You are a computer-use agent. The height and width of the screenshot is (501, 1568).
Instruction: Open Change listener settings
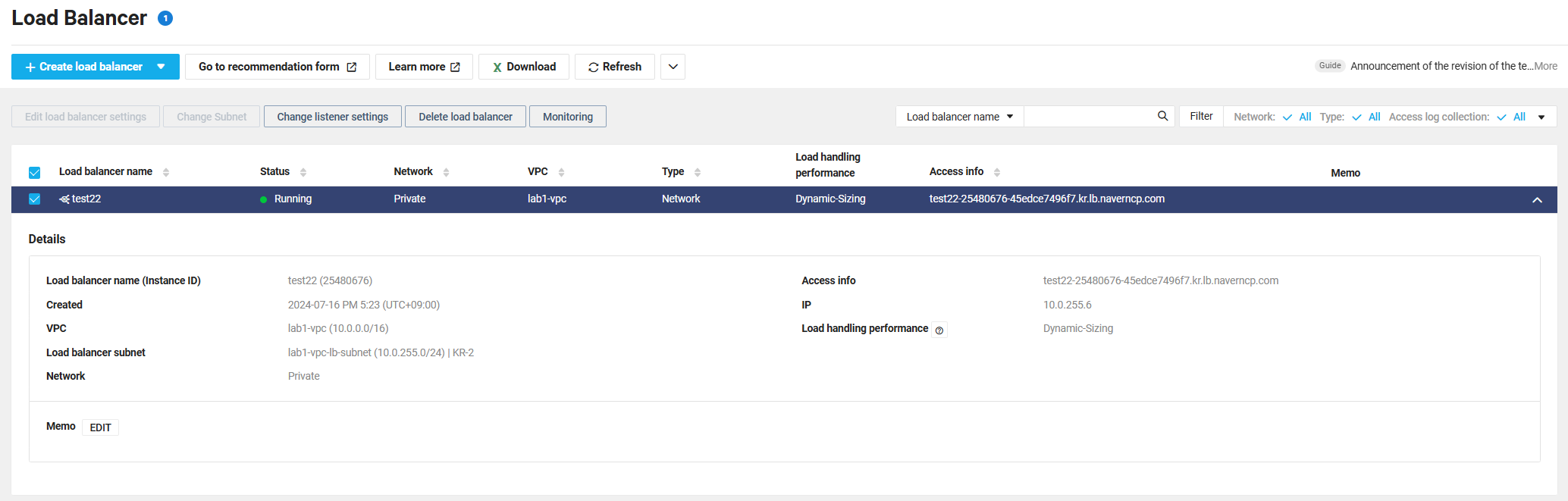333,117
